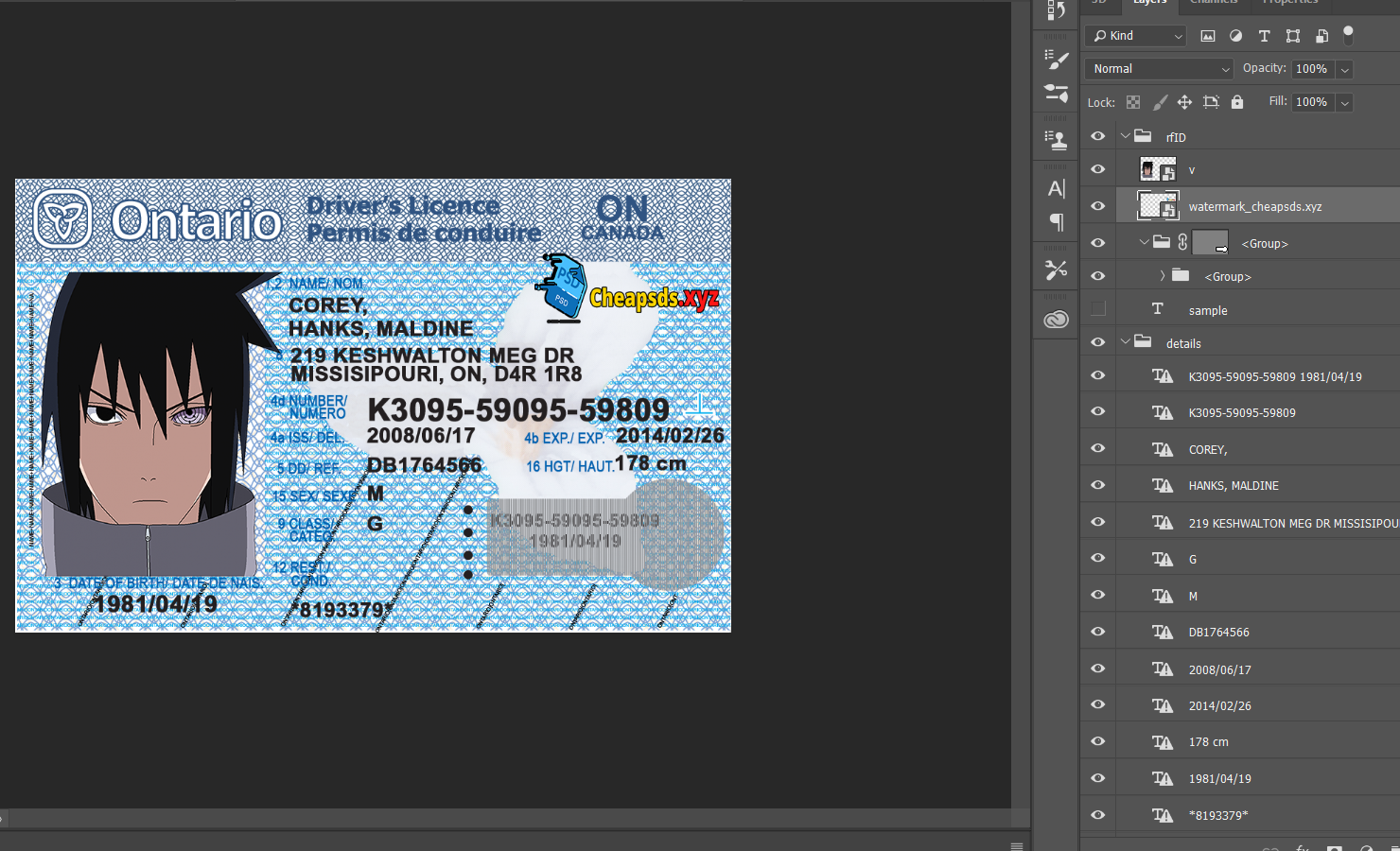Hide the rfID group with its eye icon
Screen dimensions: 1400x851
click(x=1097, y=136)
